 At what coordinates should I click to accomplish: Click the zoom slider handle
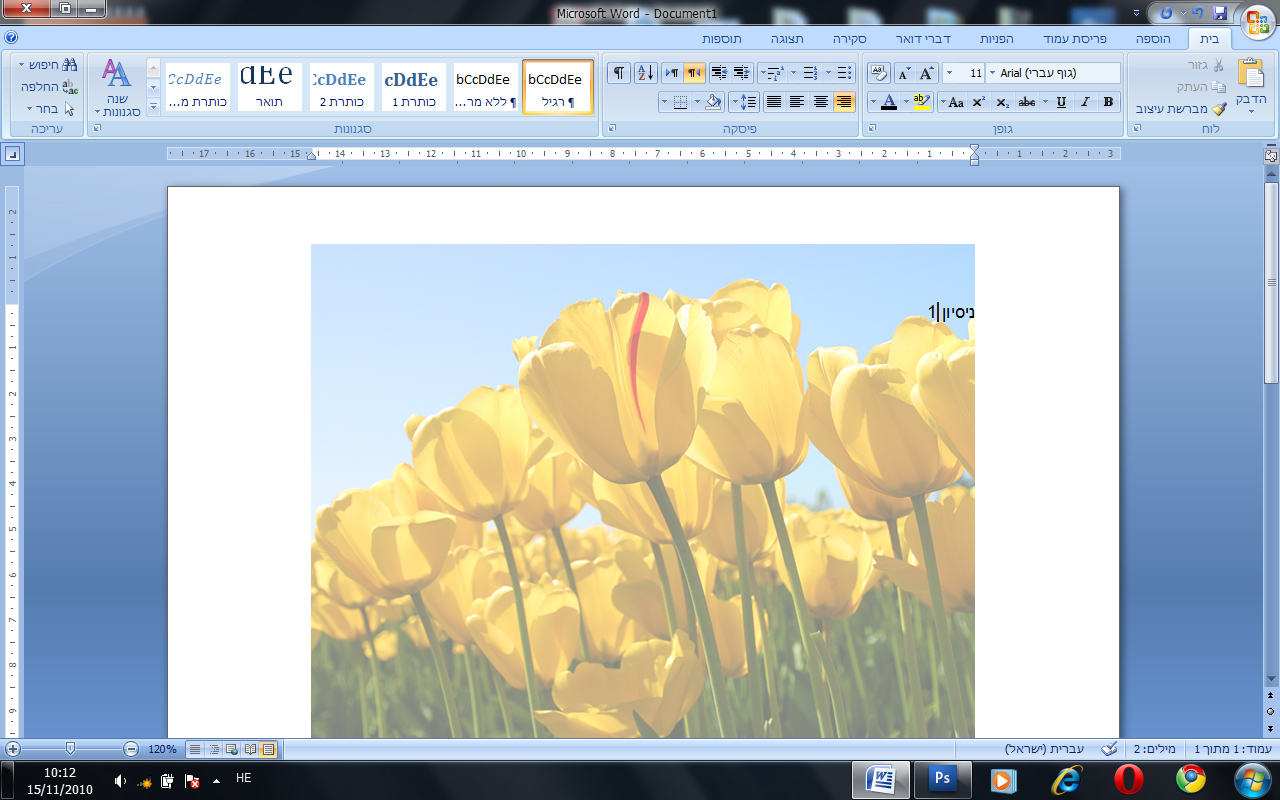click(70, 749)
